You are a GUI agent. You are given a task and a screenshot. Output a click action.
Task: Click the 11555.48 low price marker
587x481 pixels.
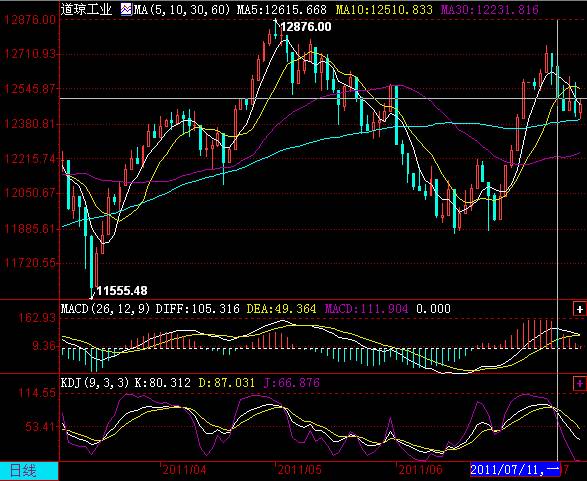pos(122,291)
